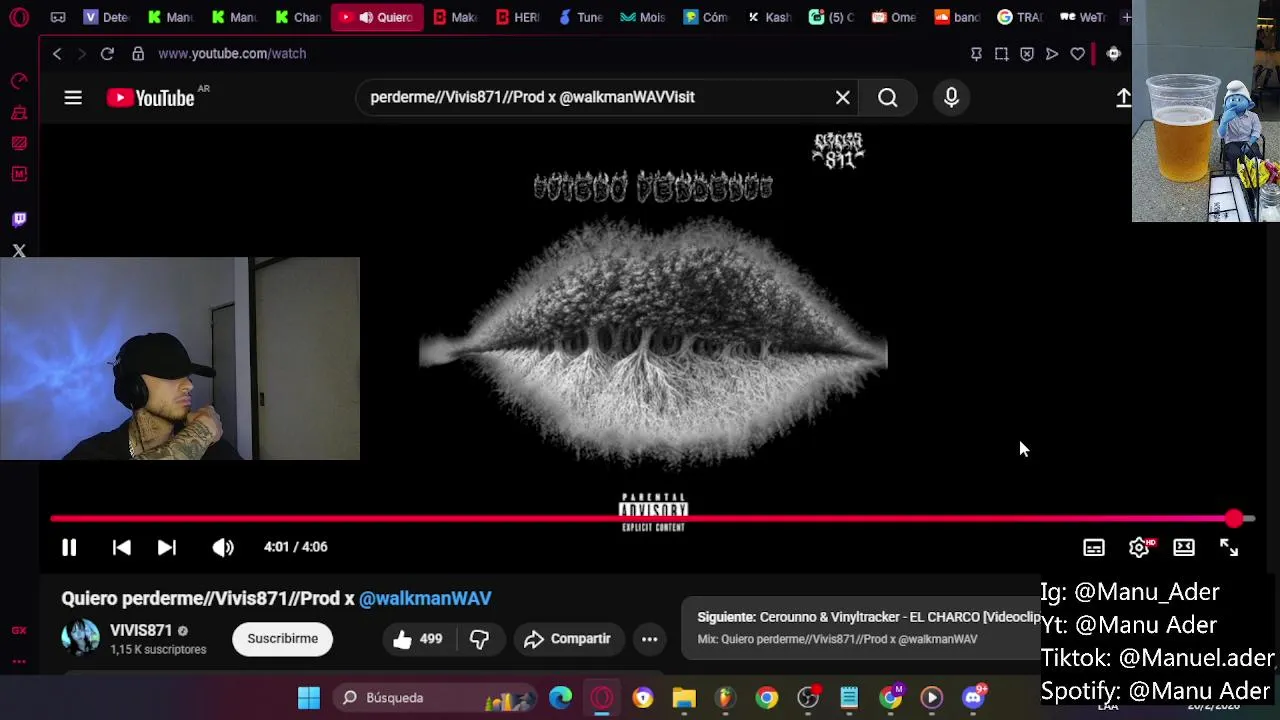This screenshot has height=720, width=1280.
Task: Click the address bar URL
Action: pyautogui.click(x=232, y=54)
